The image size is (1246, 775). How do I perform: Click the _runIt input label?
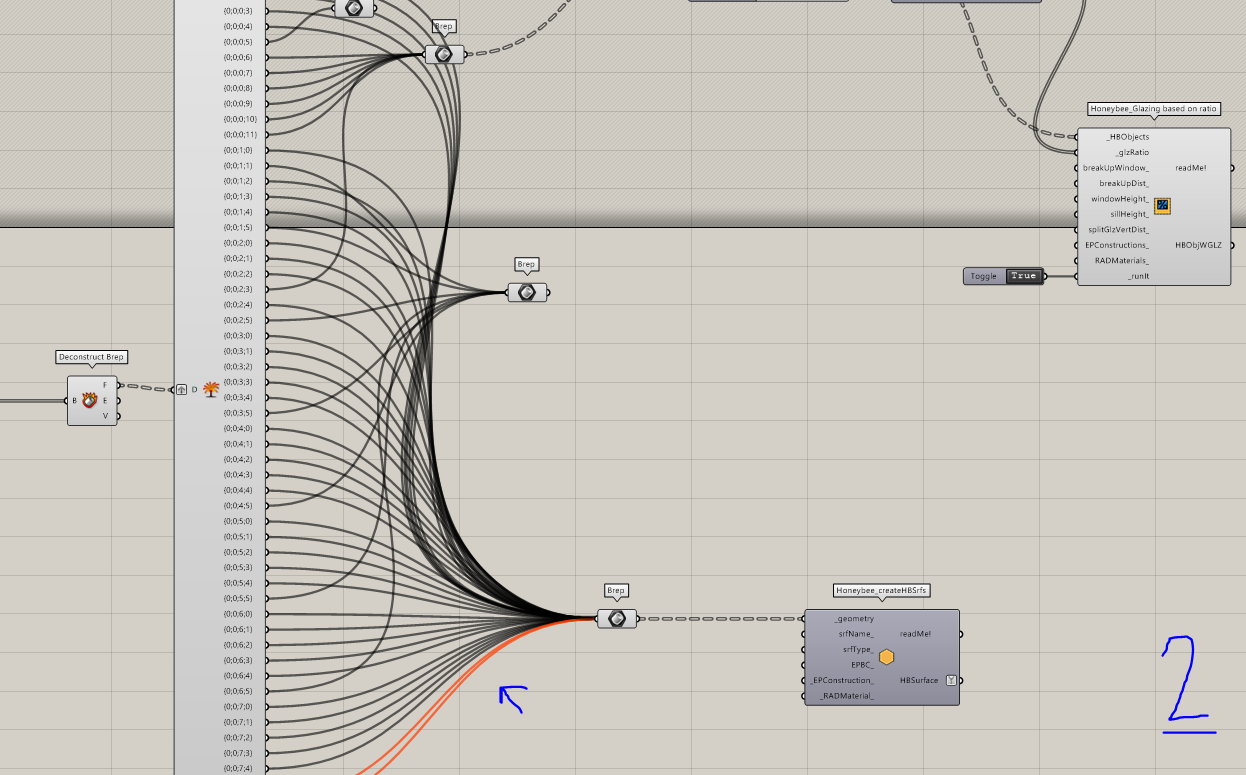[1138, 276]
